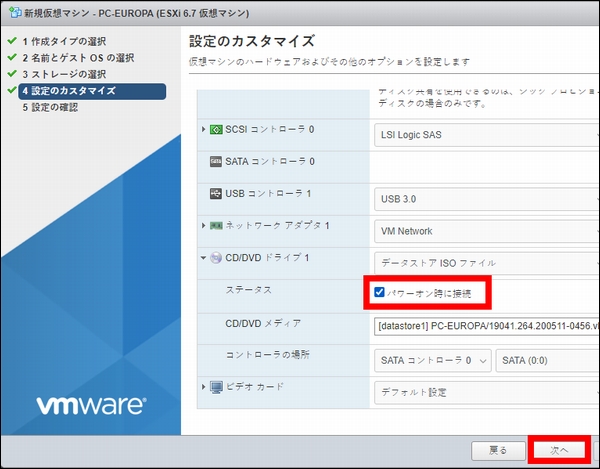Open USB 3.0 version dropdown
This screenshot has height=469, width=600.
[x=487, y=199]
